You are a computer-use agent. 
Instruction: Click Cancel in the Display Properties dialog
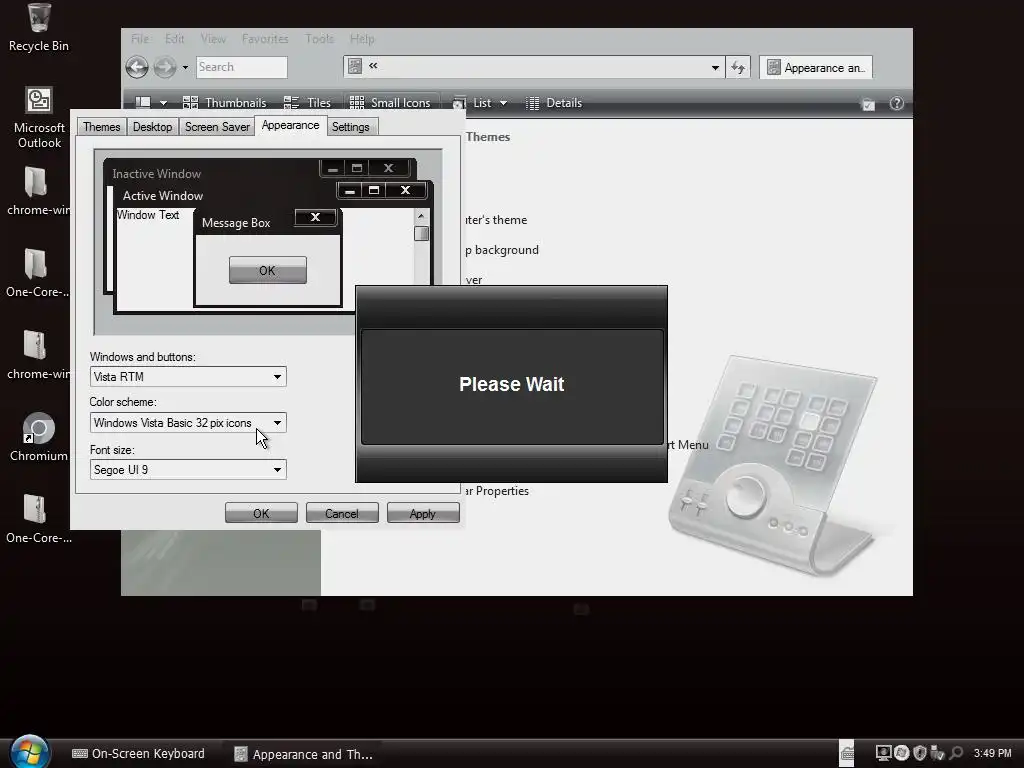342,513
